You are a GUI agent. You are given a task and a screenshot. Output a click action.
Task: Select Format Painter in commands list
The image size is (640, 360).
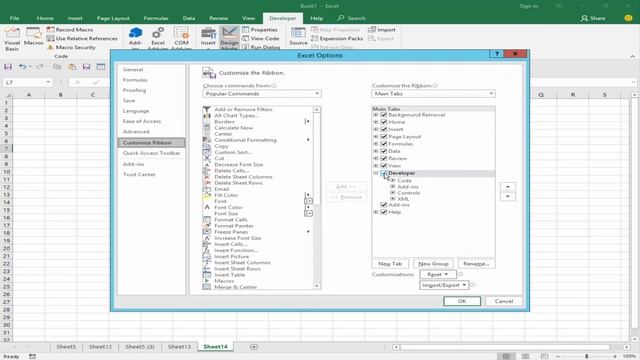234,226
